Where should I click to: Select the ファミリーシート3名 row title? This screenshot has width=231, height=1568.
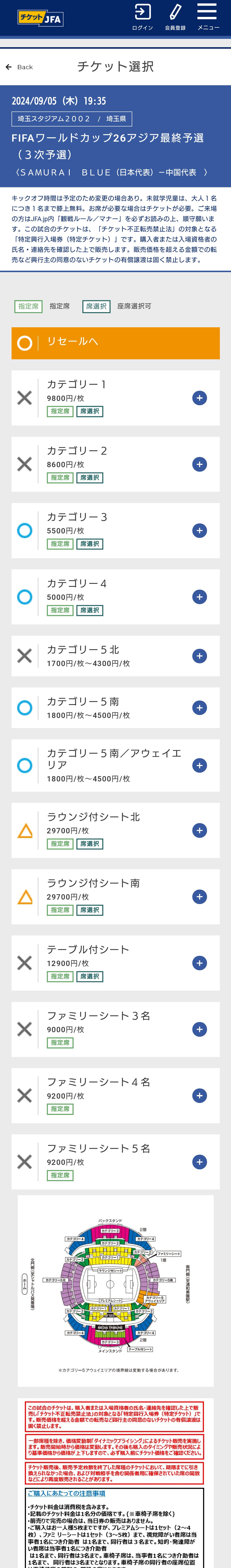(99, 1015)
